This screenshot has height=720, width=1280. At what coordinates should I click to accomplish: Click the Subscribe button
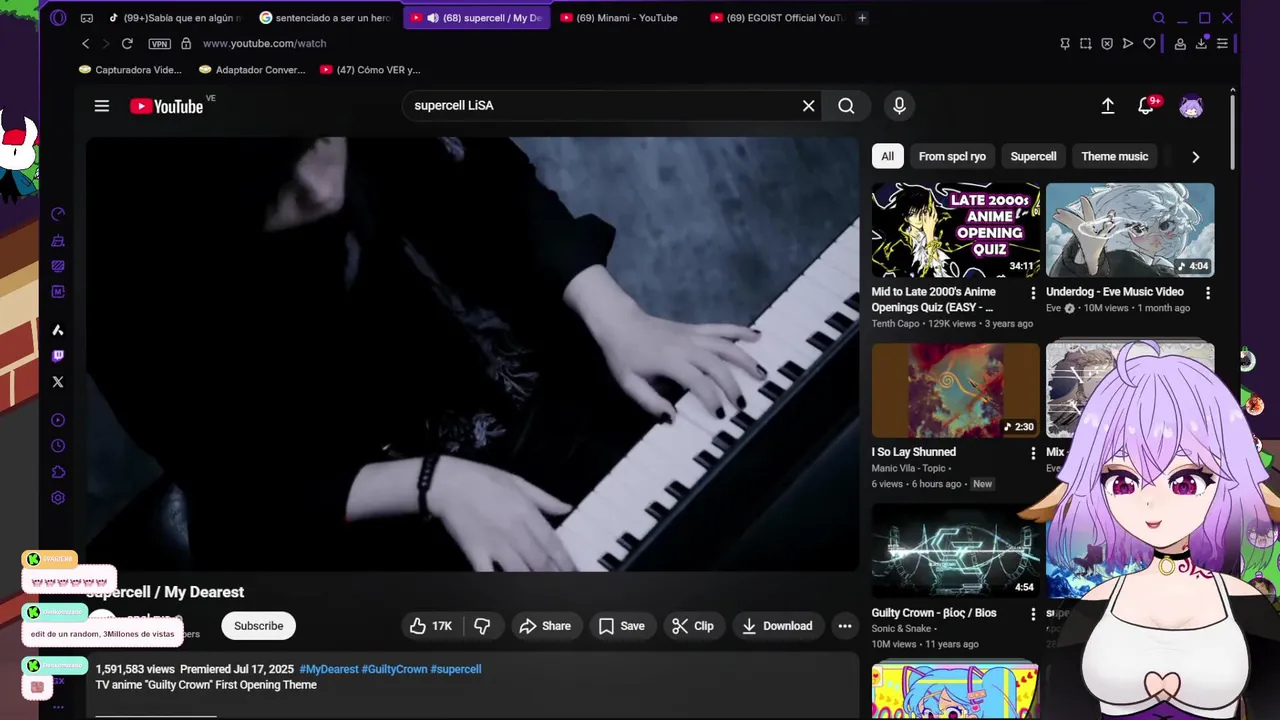tap(258, 626)
